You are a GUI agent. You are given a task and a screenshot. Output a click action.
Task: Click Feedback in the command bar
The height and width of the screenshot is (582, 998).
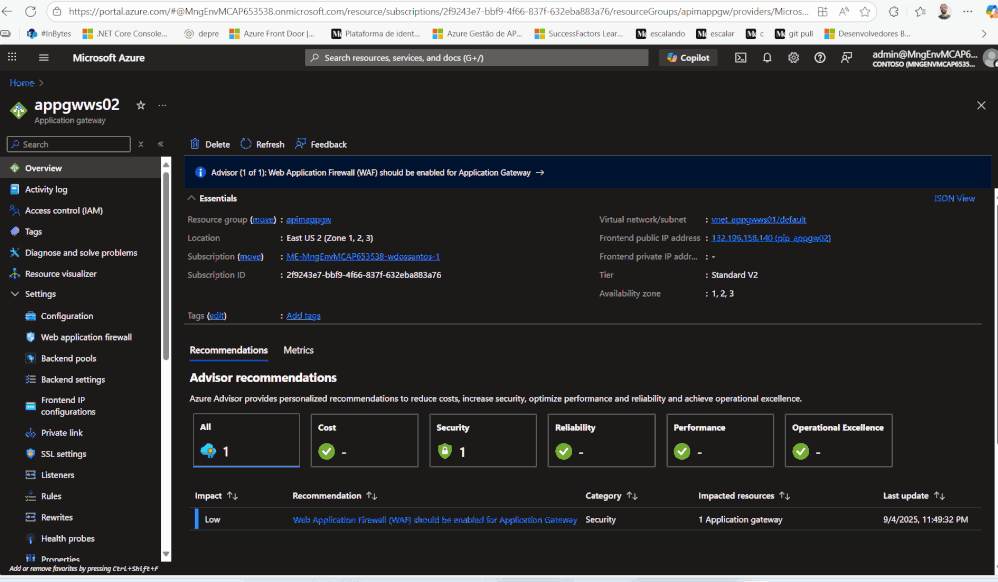click(321, 144)
